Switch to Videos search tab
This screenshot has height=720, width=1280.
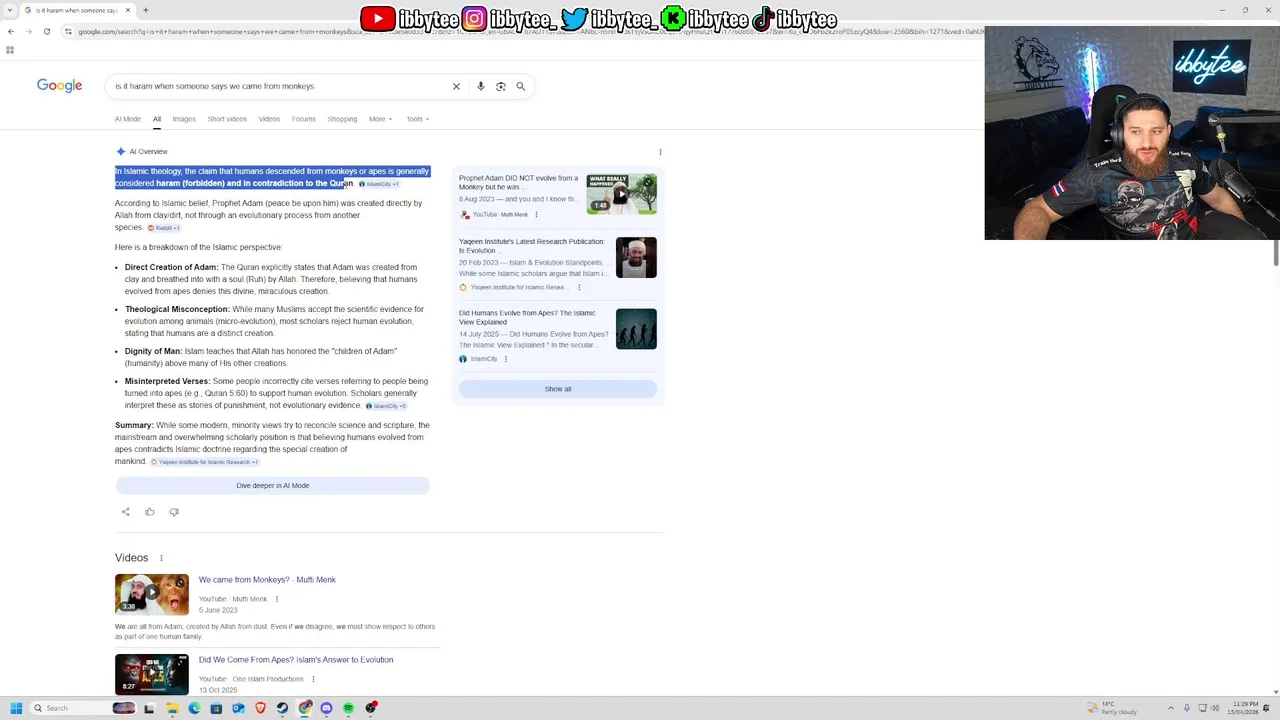click(x=269, y=119)
